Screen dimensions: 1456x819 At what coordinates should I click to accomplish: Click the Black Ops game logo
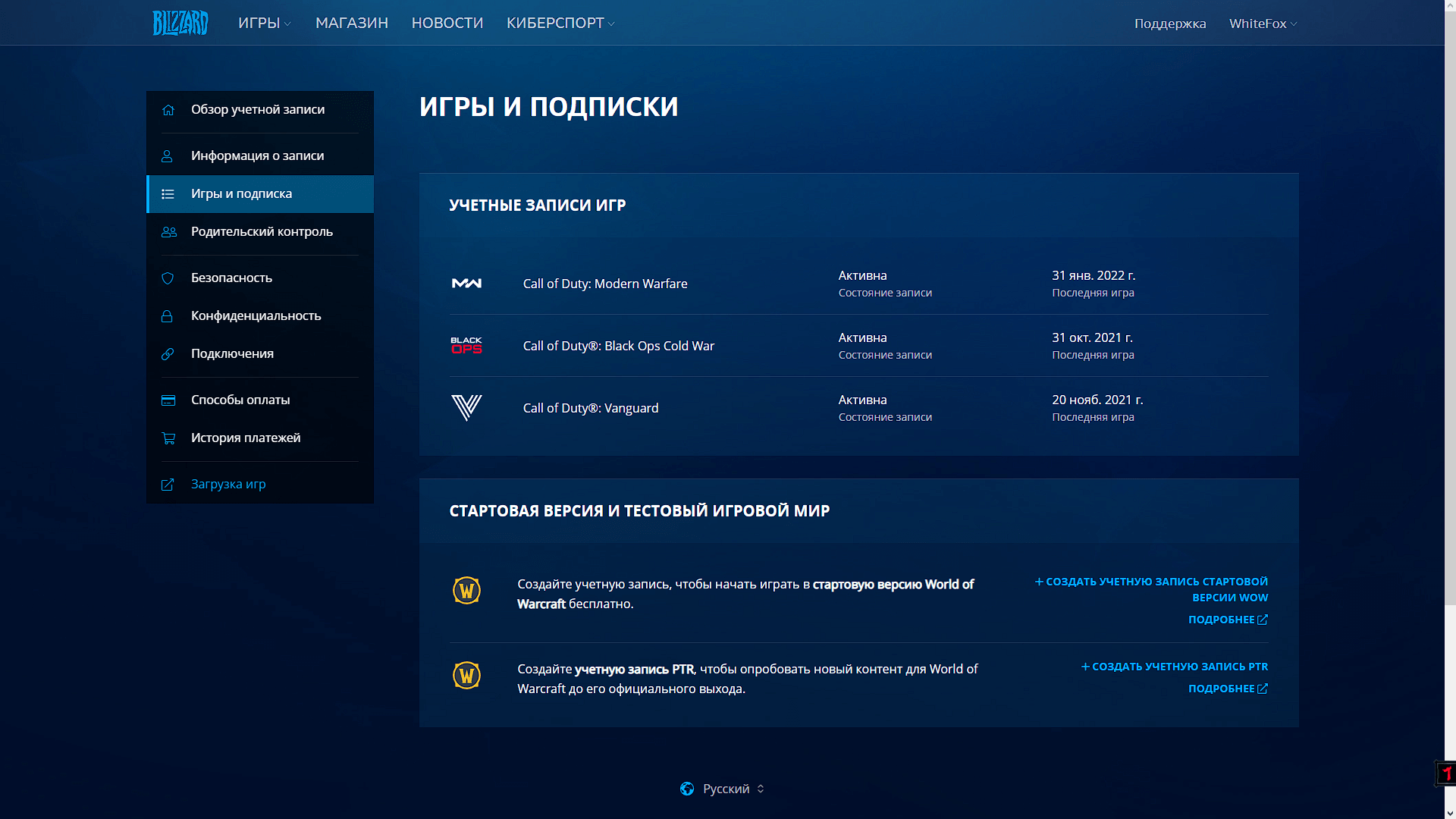coord(466,346)
